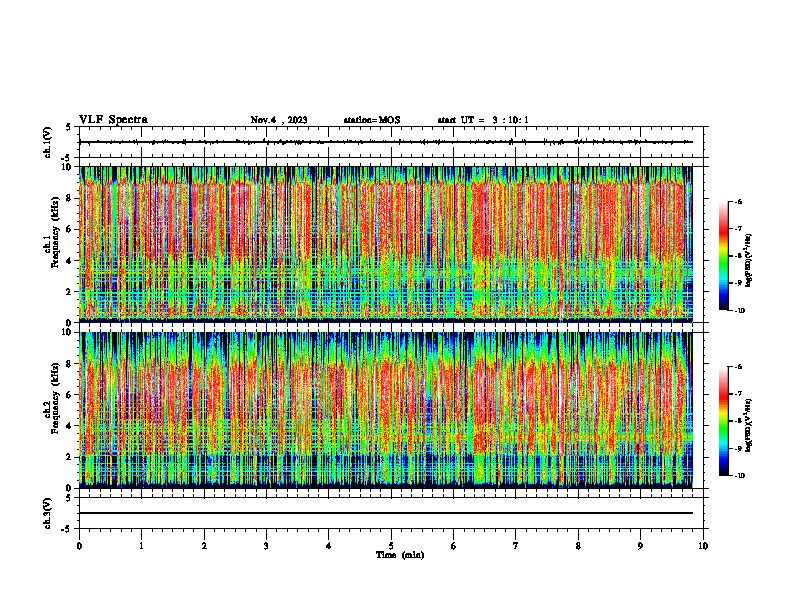
Task: Click the ch.3 flat voltage trace
Action: point(386,513)
